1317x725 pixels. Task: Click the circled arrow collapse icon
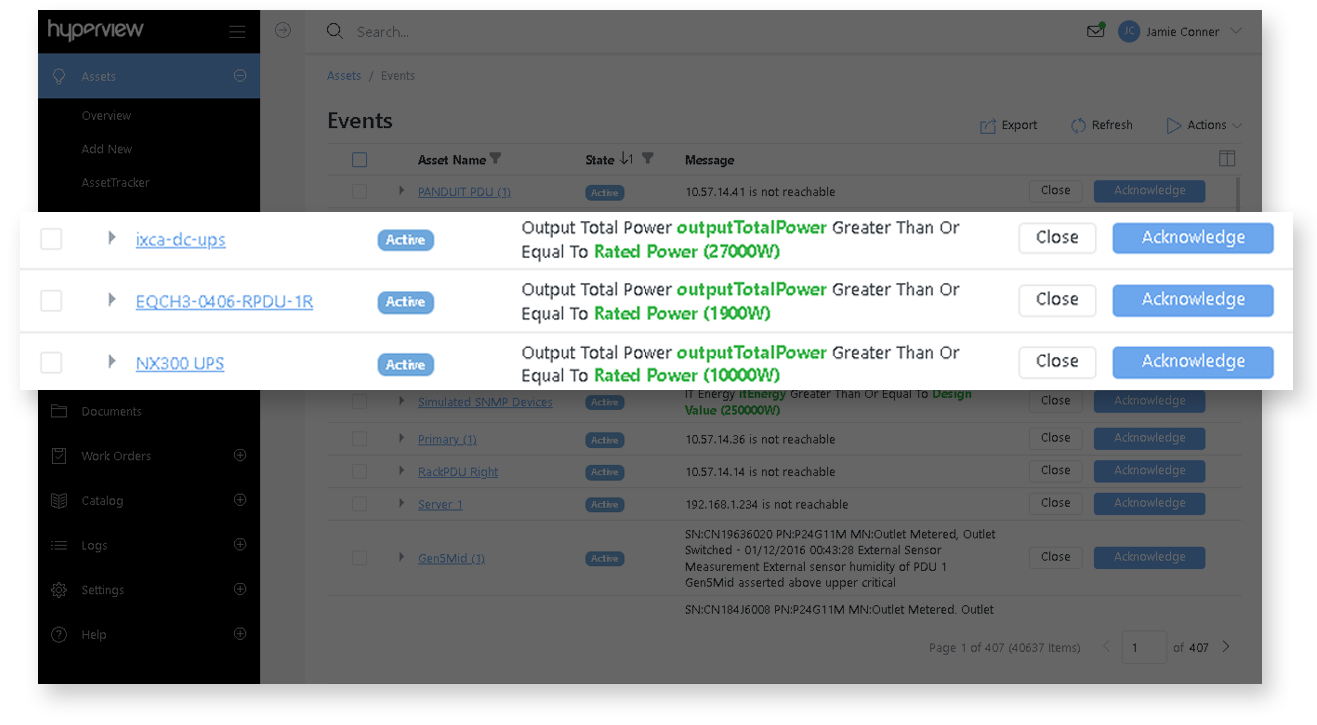point(283,31)
